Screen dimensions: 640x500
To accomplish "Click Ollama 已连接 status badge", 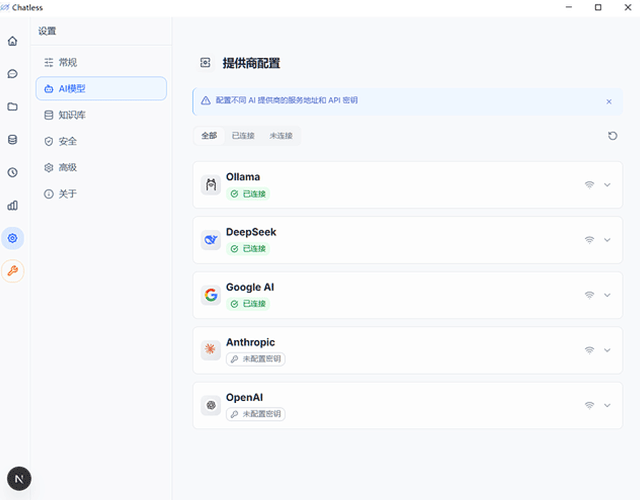I will click(x=248, y=194).
